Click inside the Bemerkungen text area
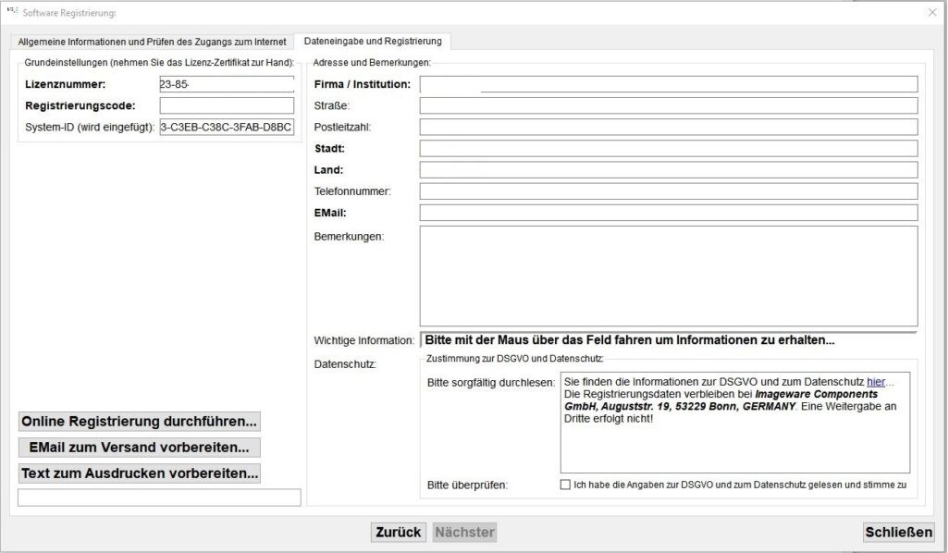 [669, 276]
